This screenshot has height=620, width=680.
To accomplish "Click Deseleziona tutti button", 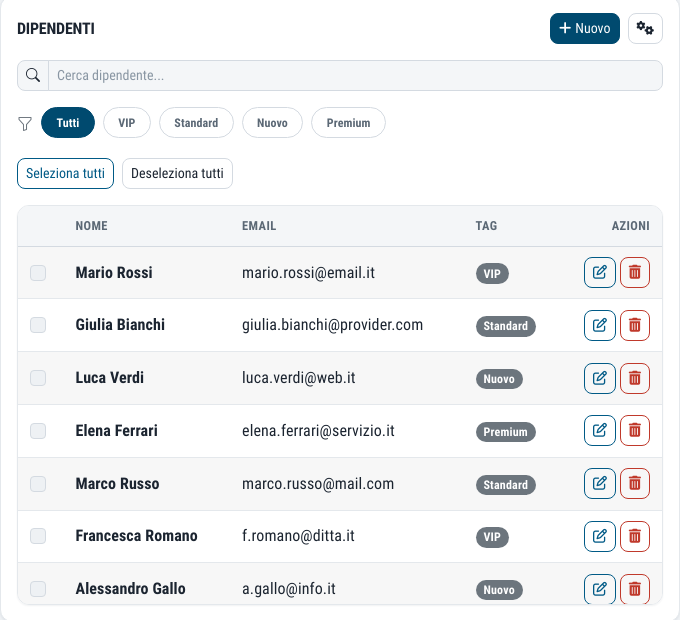I will 177,173.
